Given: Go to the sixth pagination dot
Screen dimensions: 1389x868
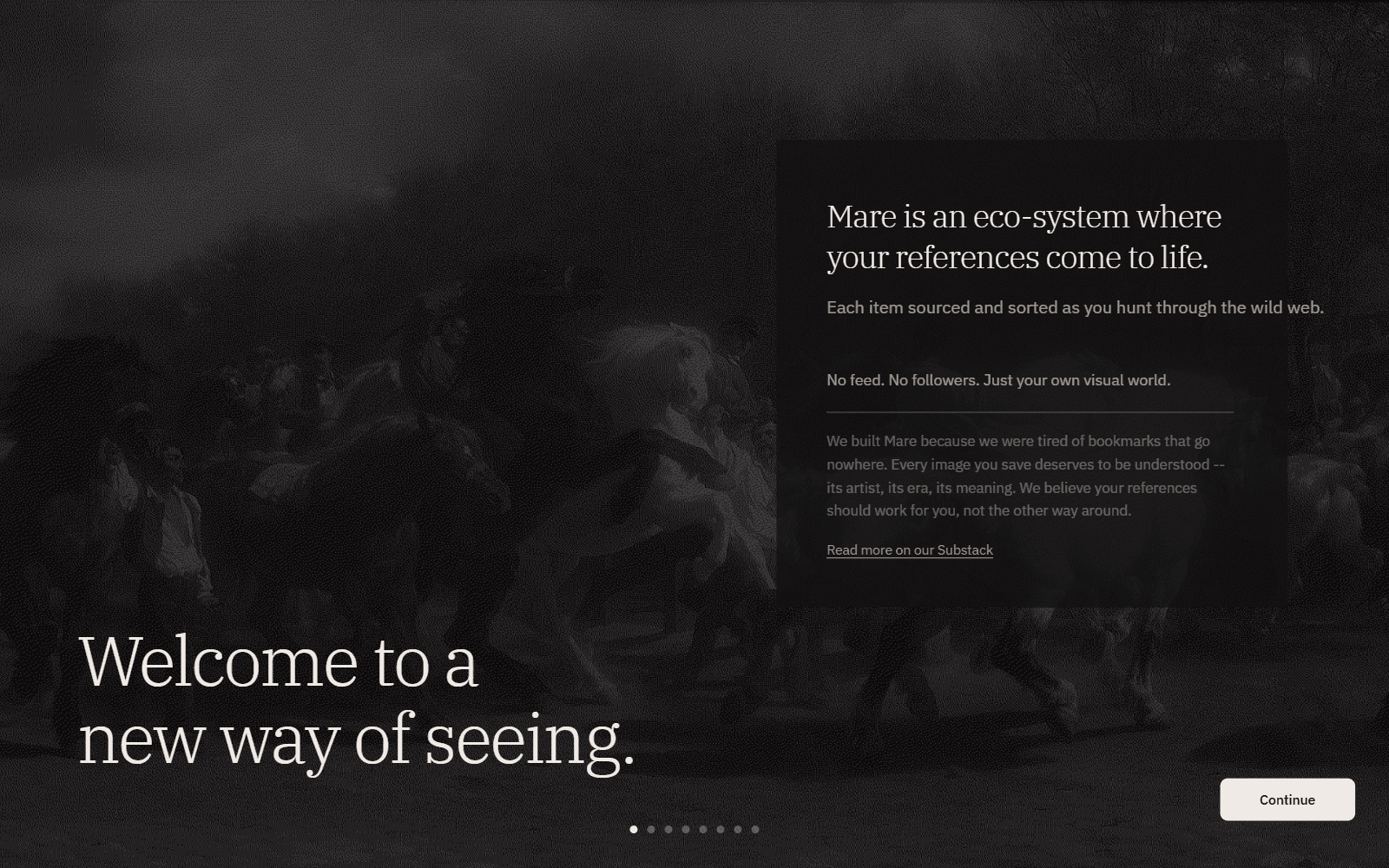Looking at the screenshot, I should (x=721, y=829).
